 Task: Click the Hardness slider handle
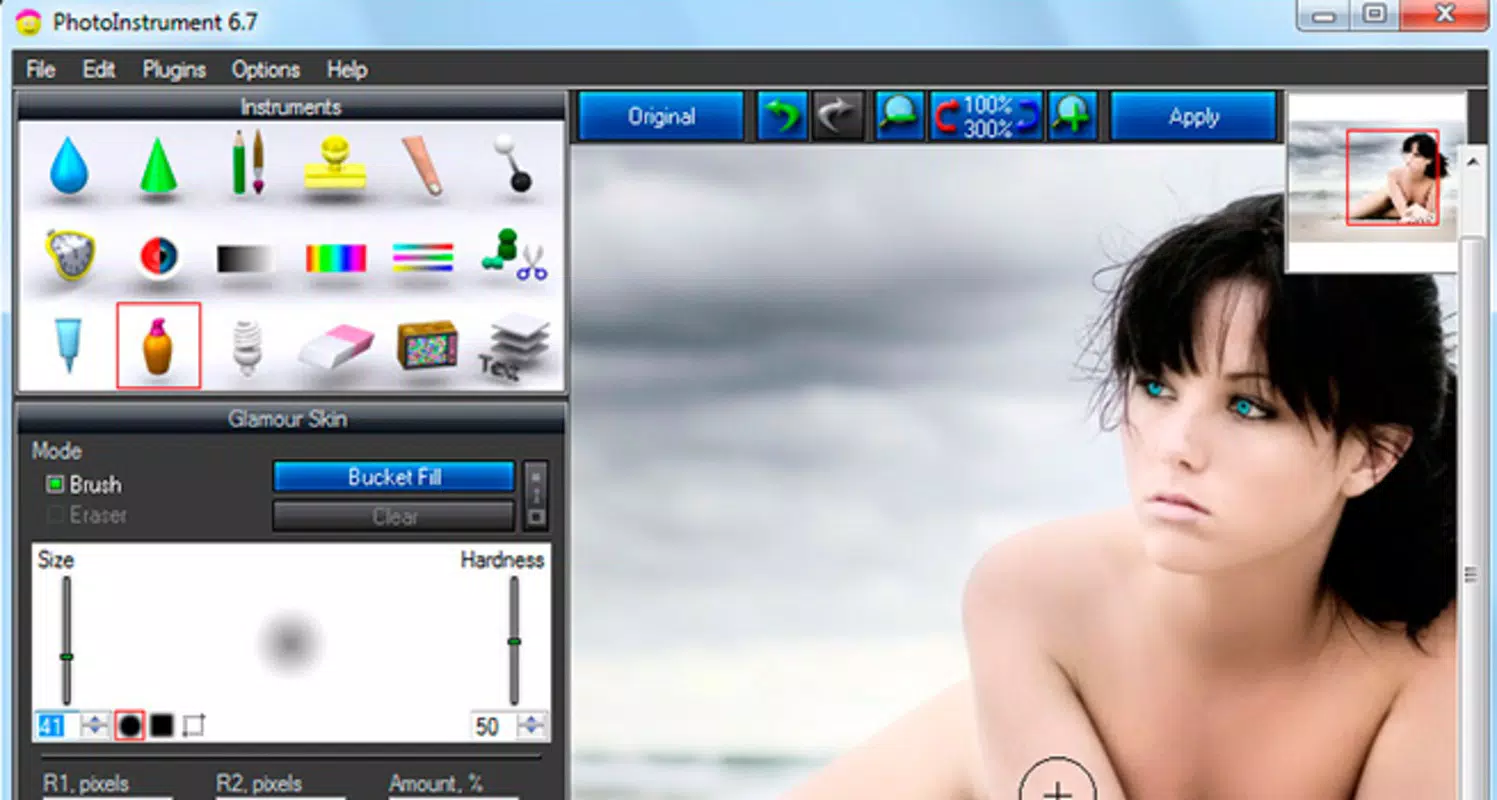coord(514,641)
